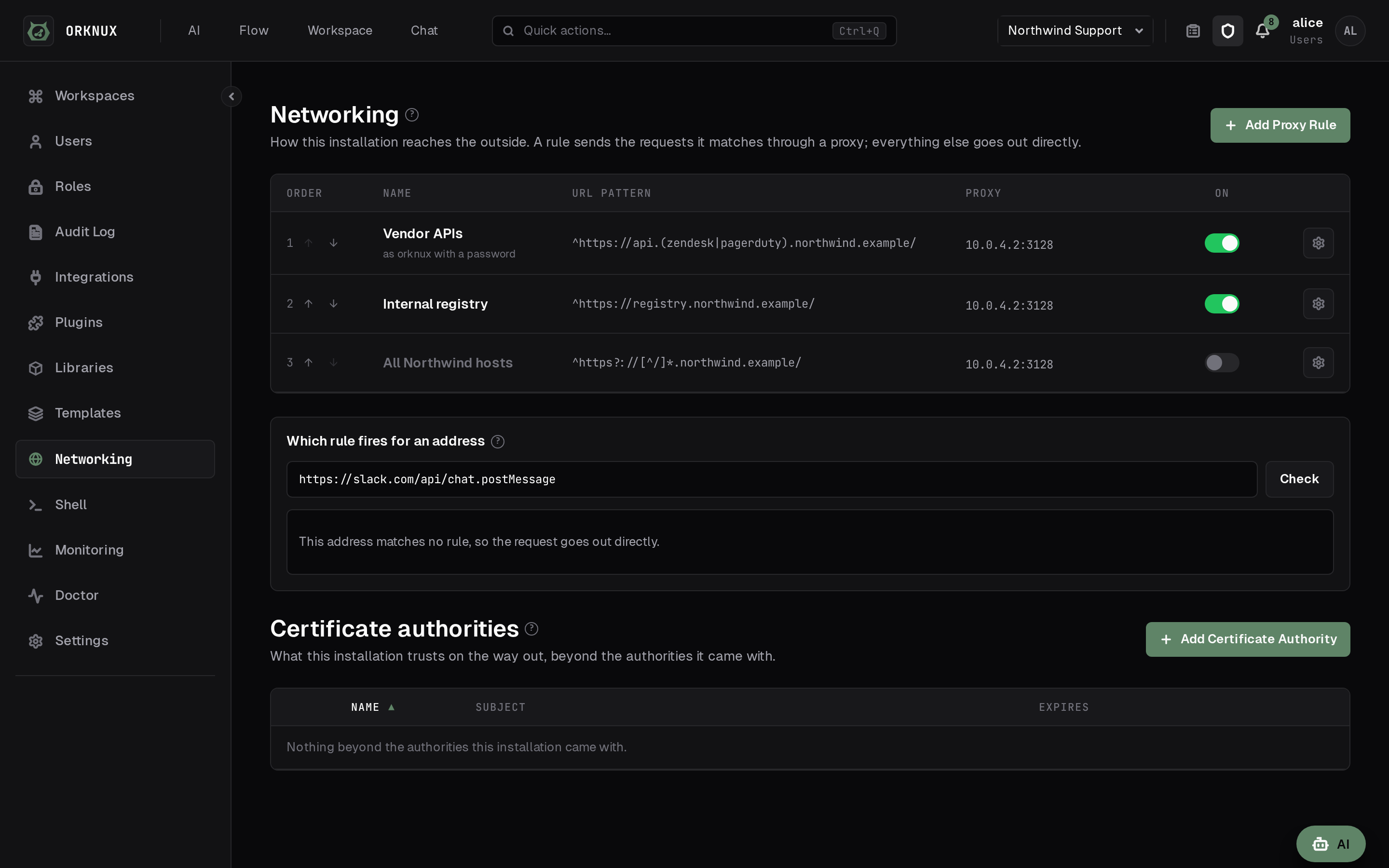This screenshot has width=1389, height=868.
Task: Open the notifications bell
Action: pyautogui.click(x=1262, y=30)
